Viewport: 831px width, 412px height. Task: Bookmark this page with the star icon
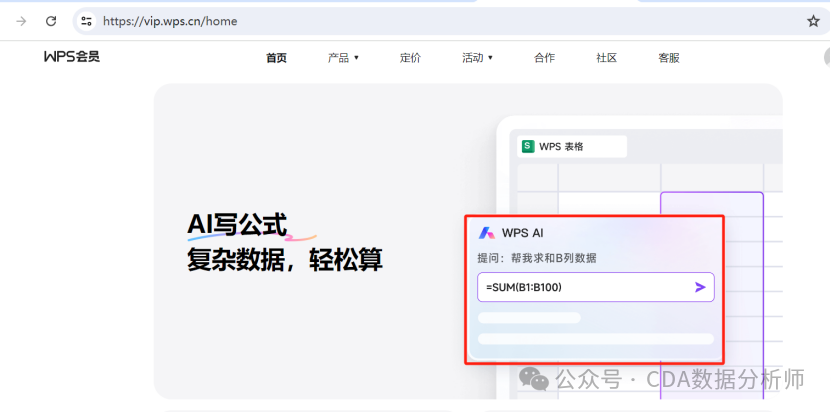point(813,21)
